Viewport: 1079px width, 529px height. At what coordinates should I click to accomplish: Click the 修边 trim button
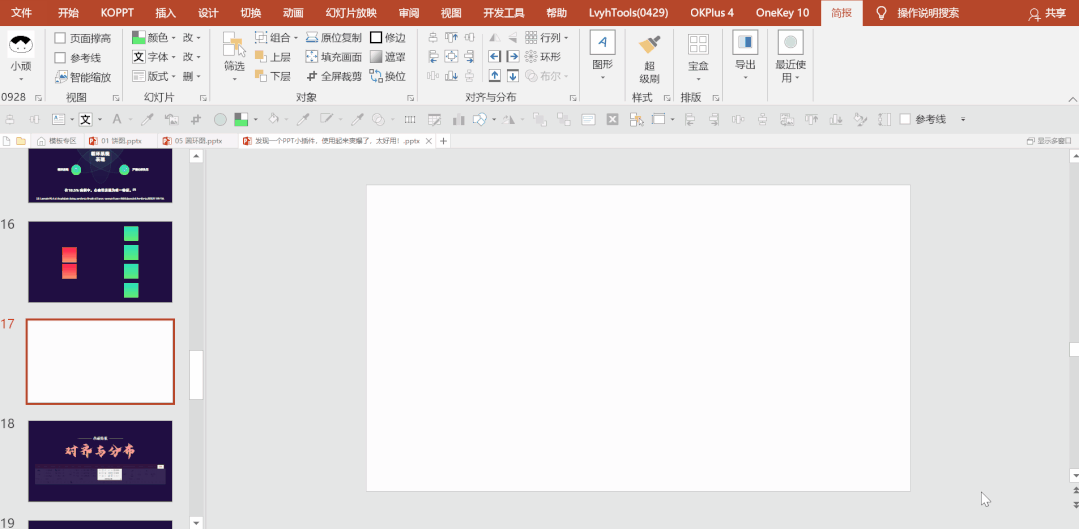pyautogui.click(x=387, y=38)
